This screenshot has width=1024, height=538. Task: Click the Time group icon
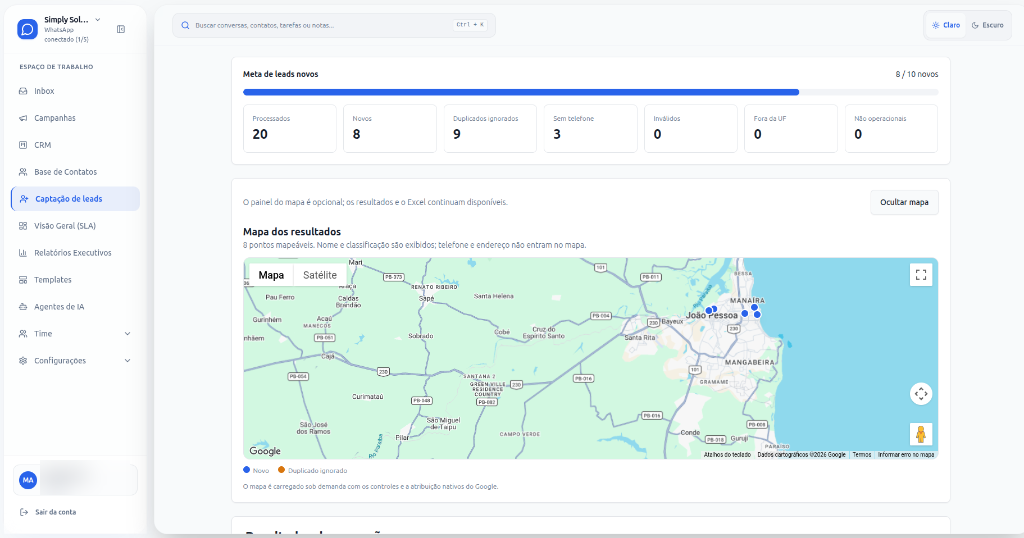coord(23,334)
